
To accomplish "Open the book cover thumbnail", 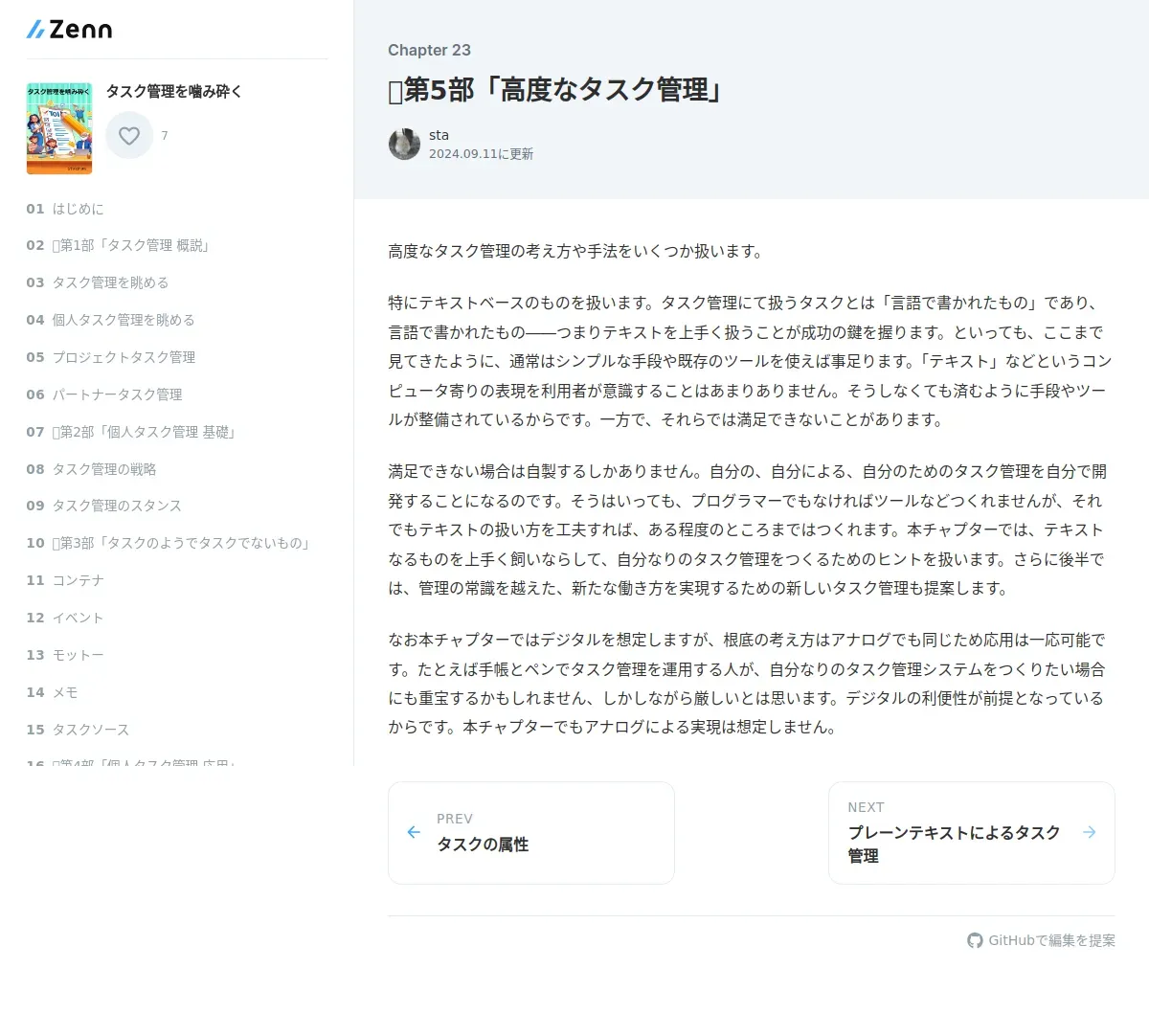I will click(59, 128).
